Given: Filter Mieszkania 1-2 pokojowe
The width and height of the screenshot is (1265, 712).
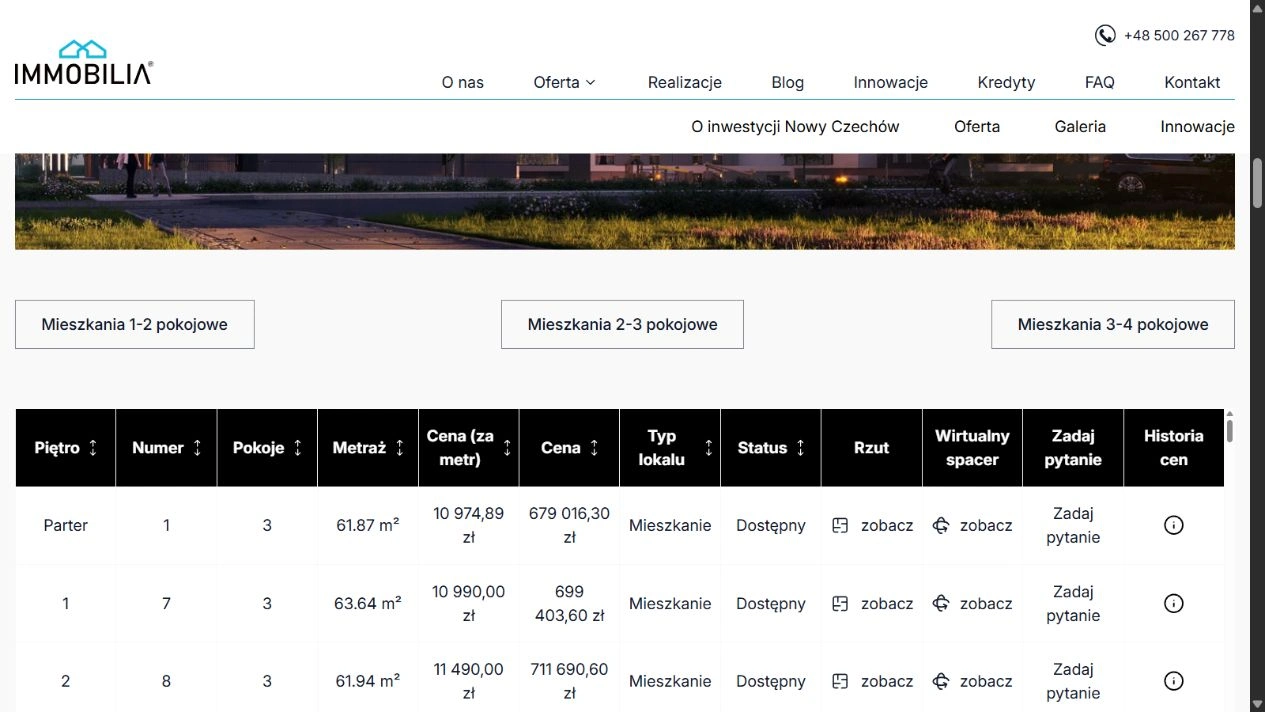Looking at the screenshot, I should pyautogui.click(x=135, y=324).
